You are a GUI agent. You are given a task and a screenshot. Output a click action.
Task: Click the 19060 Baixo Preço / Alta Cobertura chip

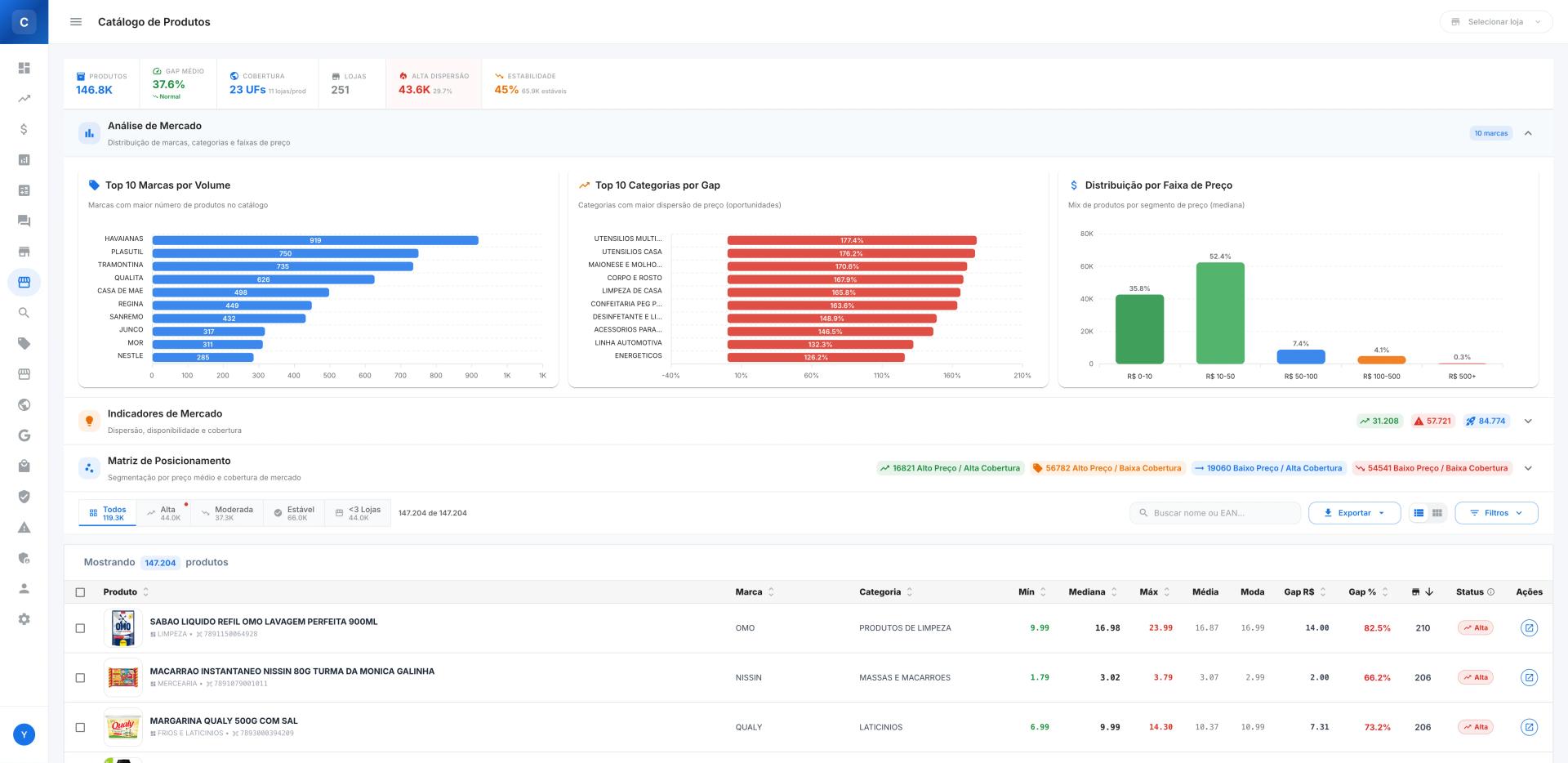pos(1268,469)
